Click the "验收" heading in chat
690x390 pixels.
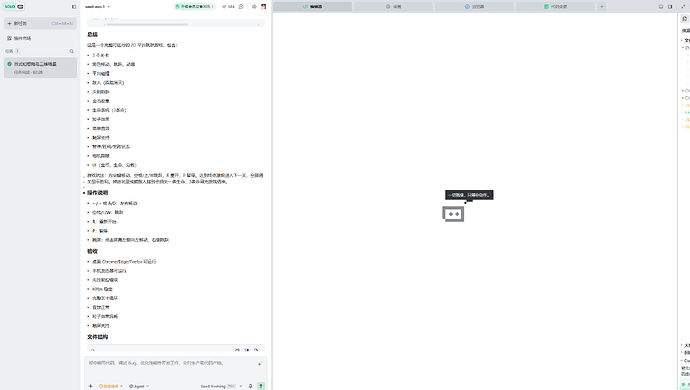(92, 251)
